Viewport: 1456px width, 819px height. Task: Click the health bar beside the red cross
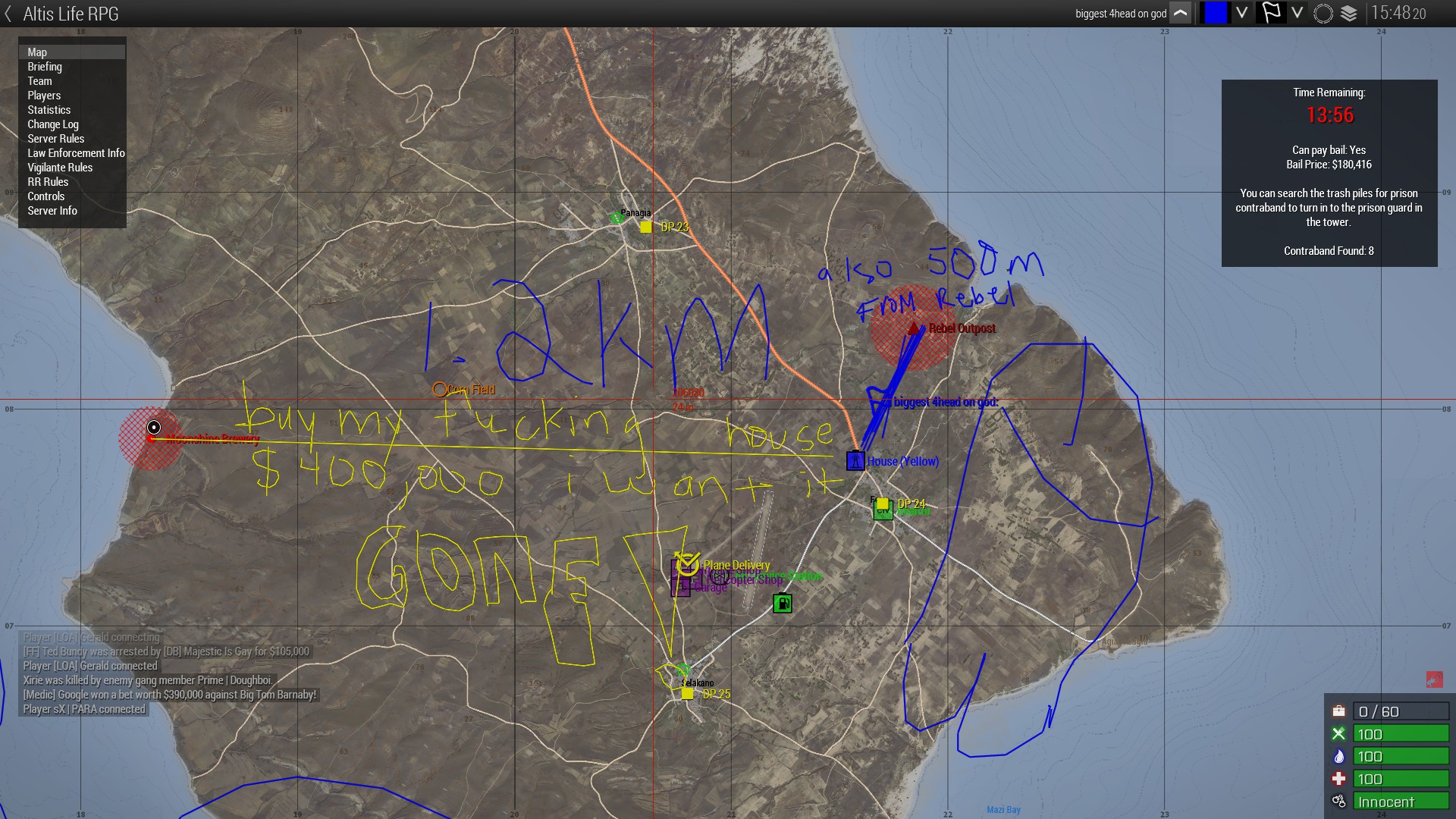coord(1401,779)
